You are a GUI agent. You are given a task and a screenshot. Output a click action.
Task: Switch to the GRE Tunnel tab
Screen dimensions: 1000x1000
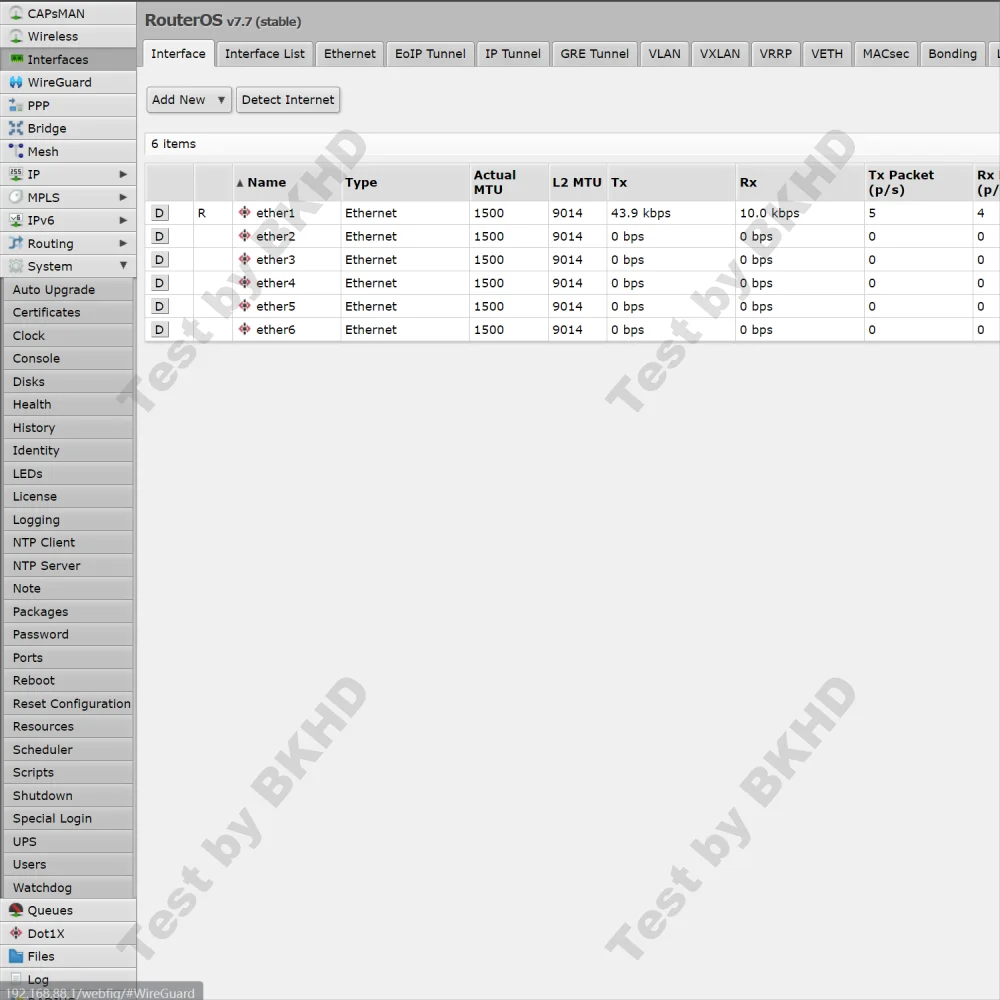point(594,54)
